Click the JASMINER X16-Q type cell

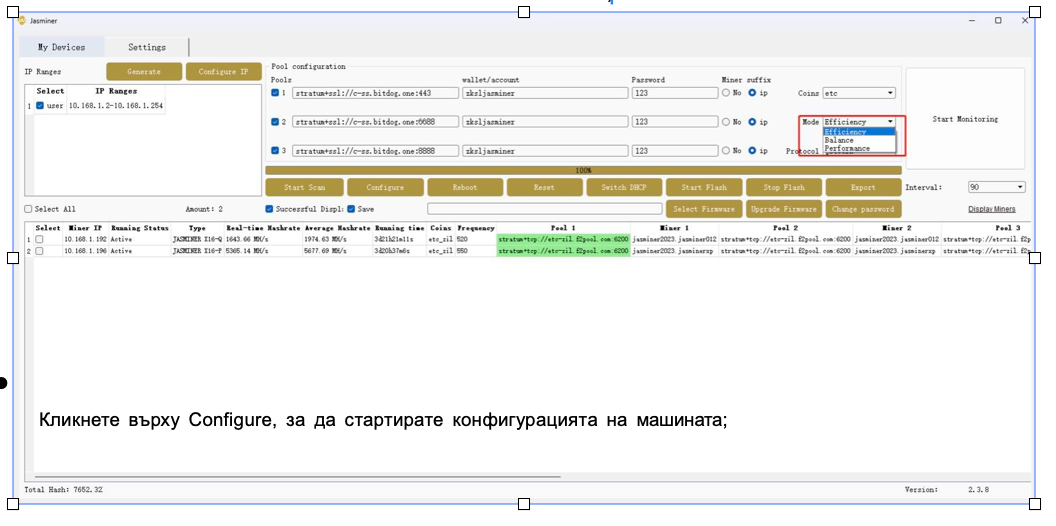(x=197, y=239)
